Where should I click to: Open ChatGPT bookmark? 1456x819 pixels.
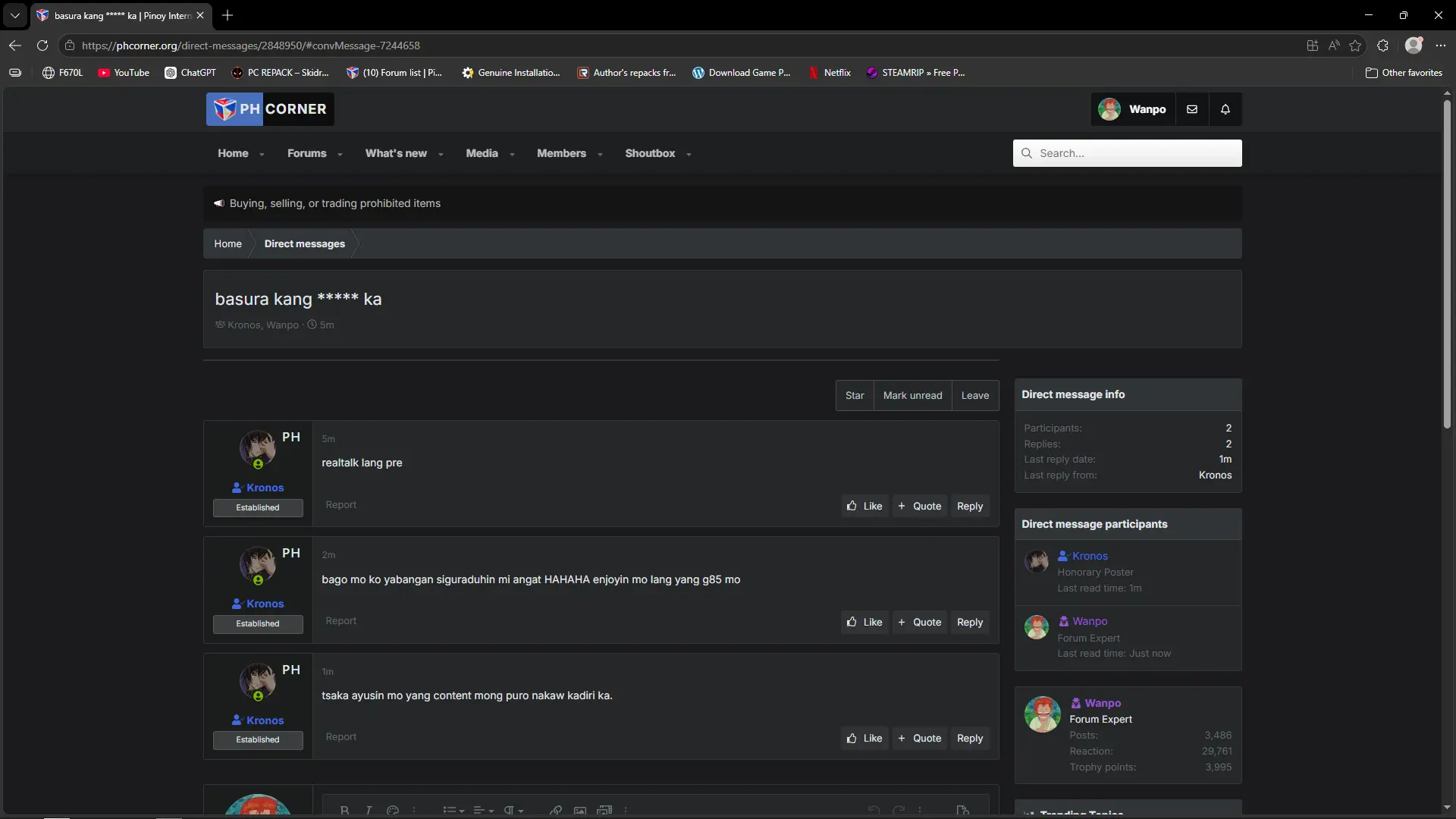(x=190, y=73)
